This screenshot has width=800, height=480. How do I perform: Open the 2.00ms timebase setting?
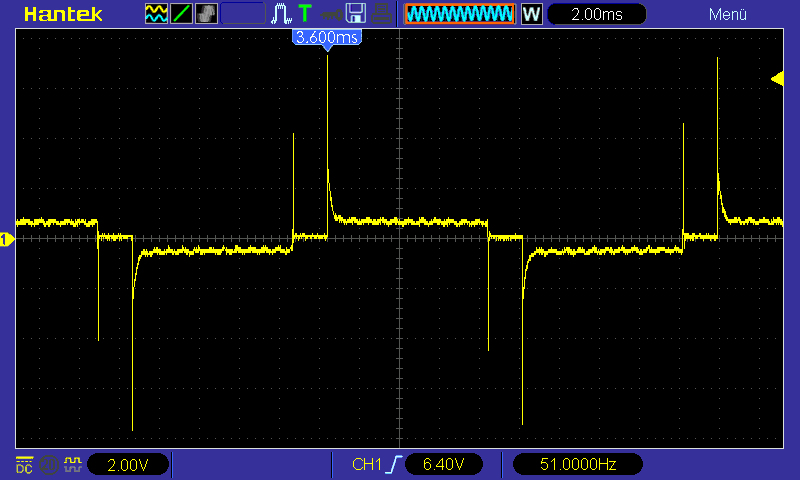(x=595, y=14)
